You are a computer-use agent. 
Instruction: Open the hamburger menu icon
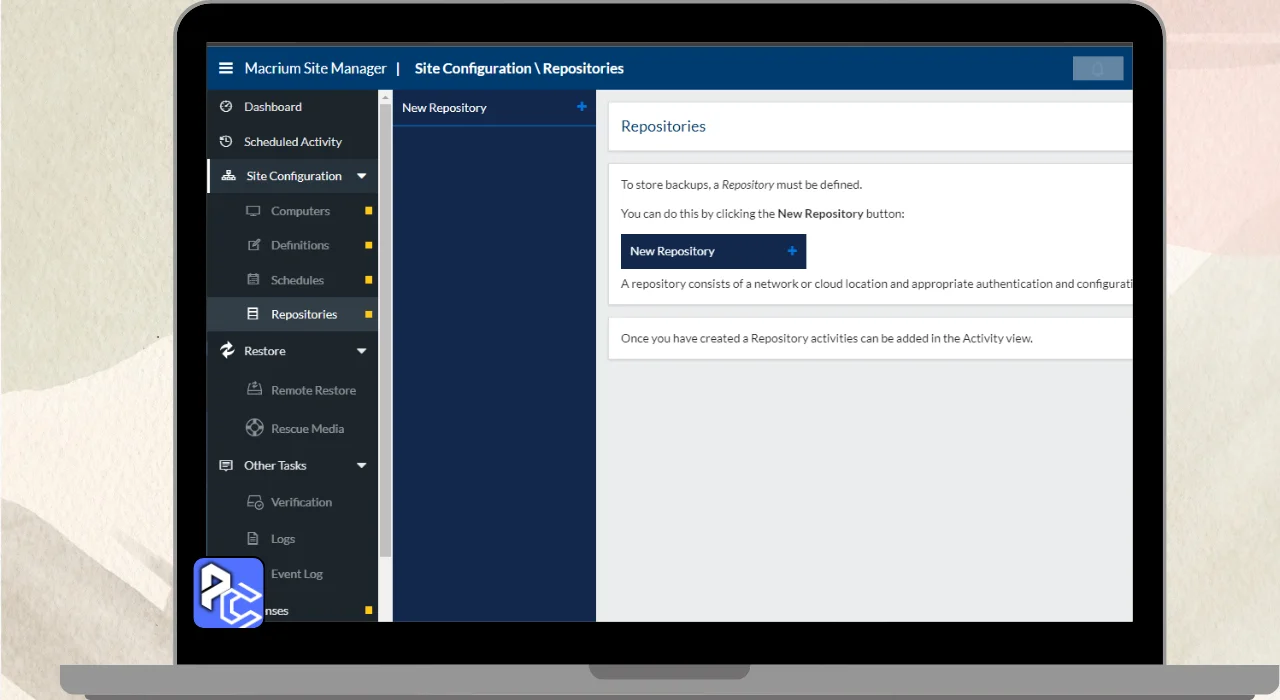coord(226,68)
